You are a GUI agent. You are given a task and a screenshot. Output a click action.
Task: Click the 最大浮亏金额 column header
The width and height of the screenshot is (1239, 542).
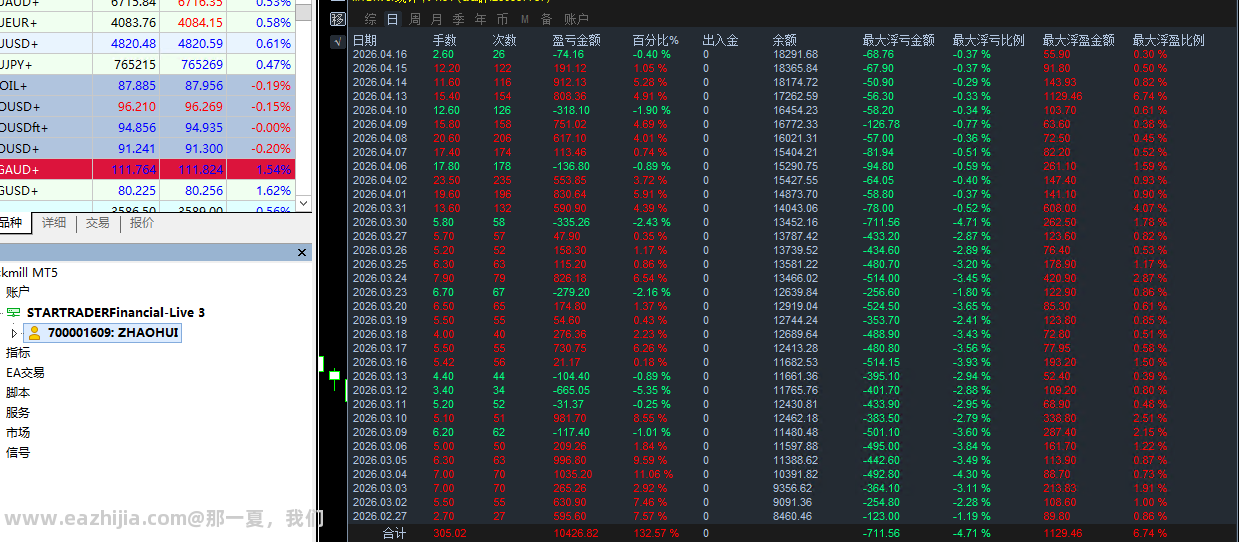click(899, 41)
